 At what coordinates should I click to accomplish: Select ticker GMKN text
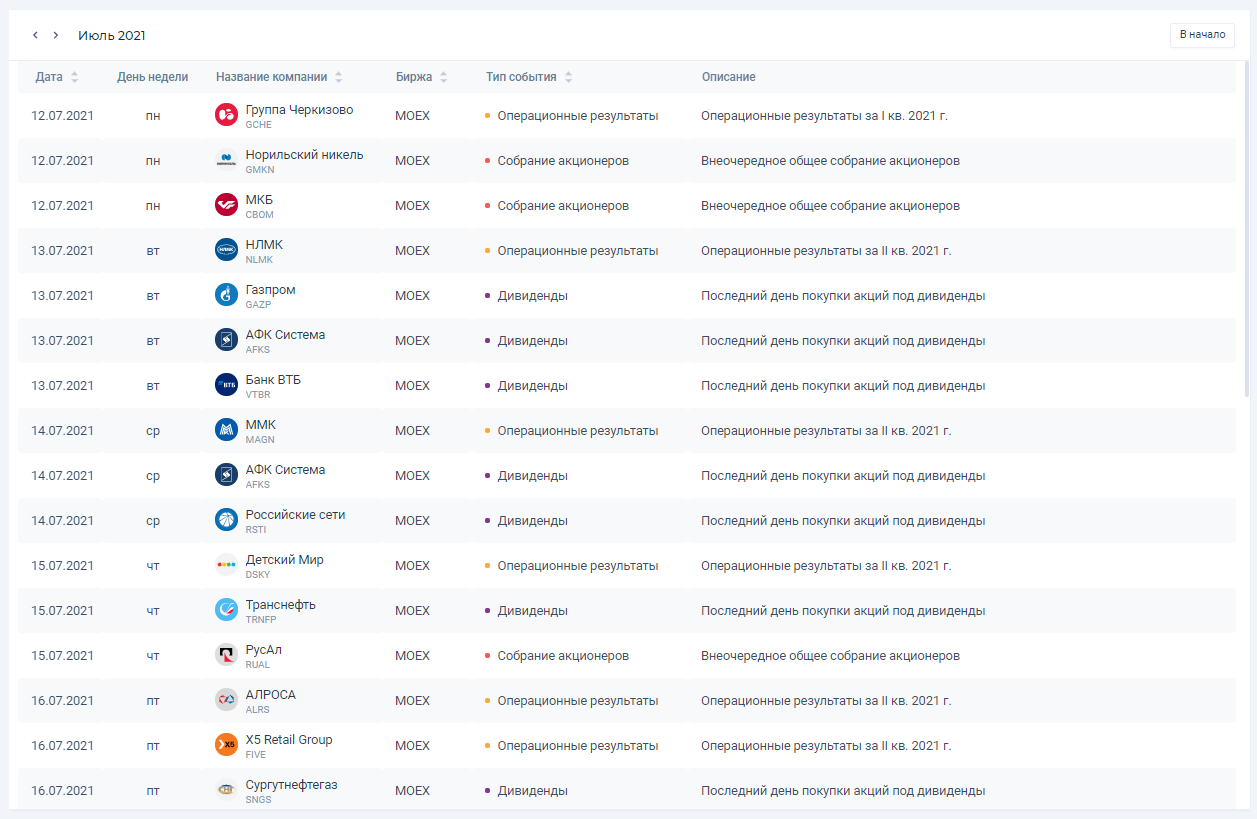coord(259,170)
